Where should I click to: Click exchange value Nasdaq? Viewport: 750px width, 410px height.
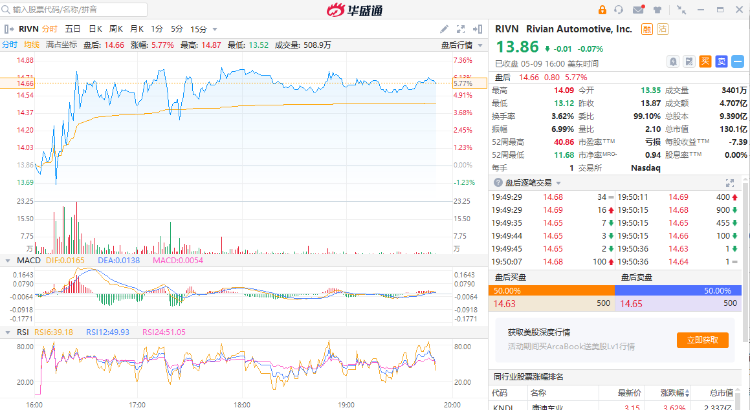pos(645,168)
